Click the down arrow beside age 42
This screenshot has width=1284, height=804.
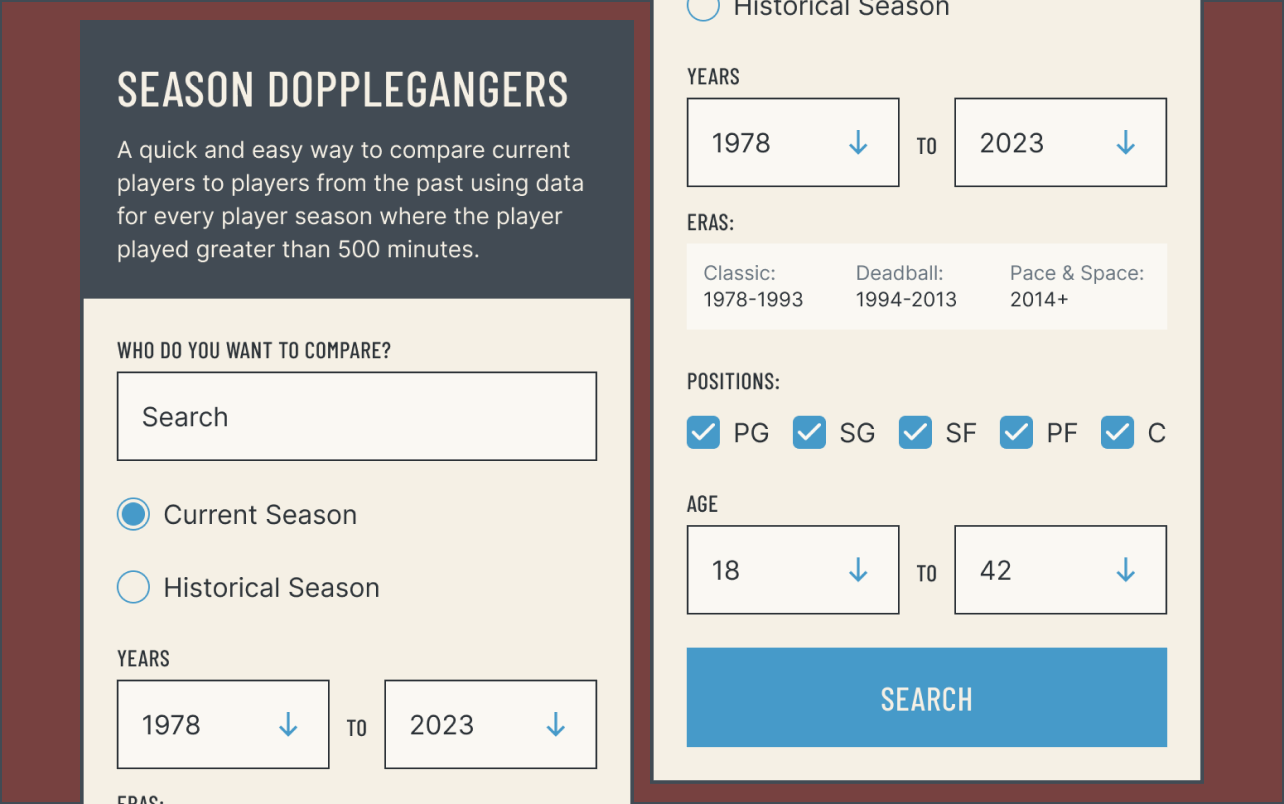click(1125, 570)
